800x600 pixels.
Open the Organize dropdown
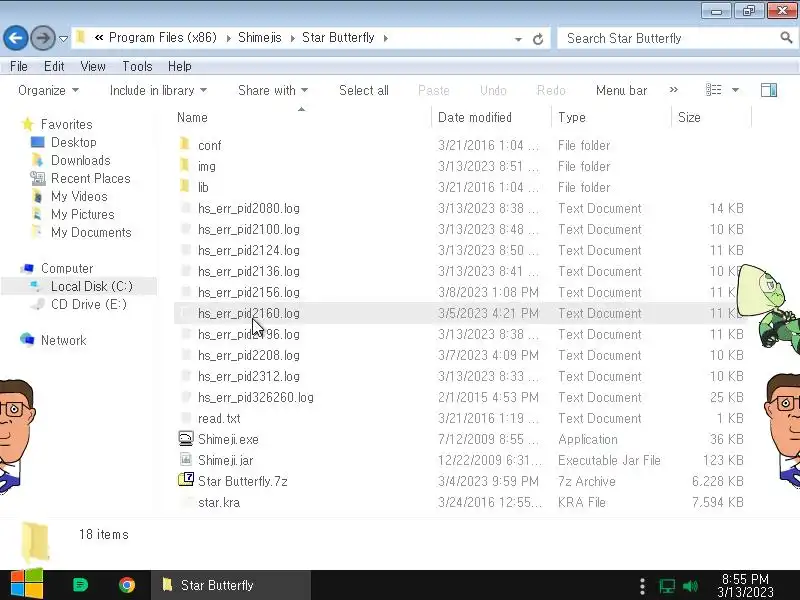[x=48, y=90]
